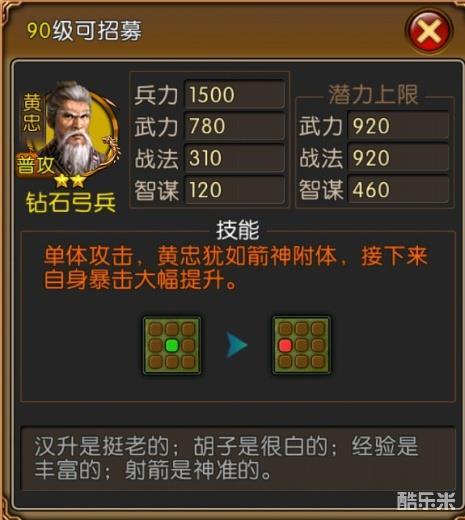Image resolution: width=465 pixels, height=520 pixels.
Task: Tap the 普攻 attack type badge
Action: point(35,165)
